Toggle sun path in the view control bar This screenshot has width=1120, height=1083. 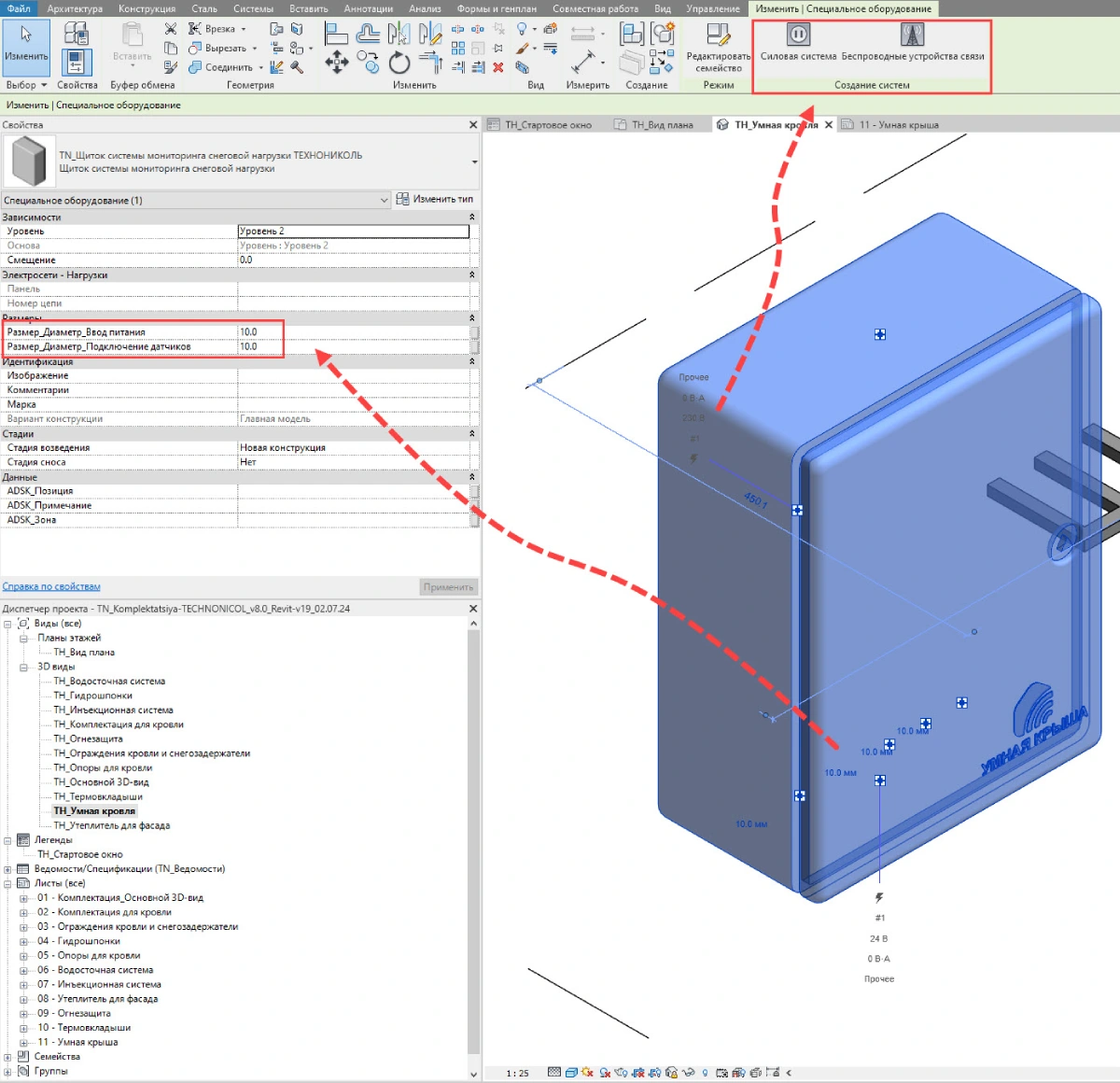587,1073
